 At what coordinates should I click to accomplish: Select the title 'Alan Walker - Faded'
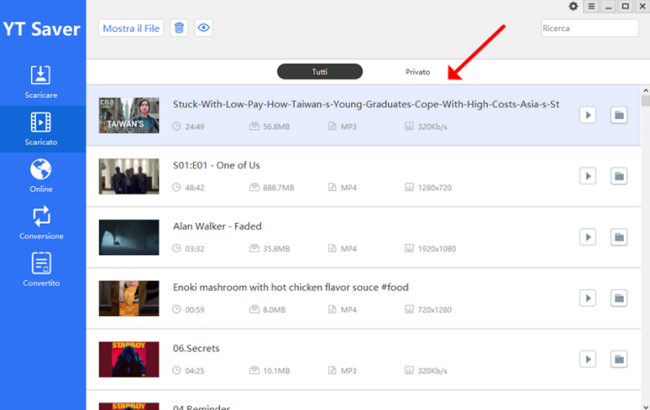point(217,226)
